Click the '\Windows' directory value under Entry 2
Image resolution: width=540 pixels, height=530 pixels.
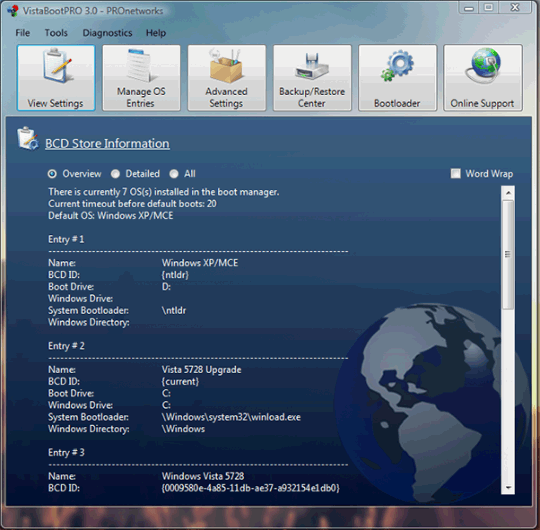pos(183,429)
